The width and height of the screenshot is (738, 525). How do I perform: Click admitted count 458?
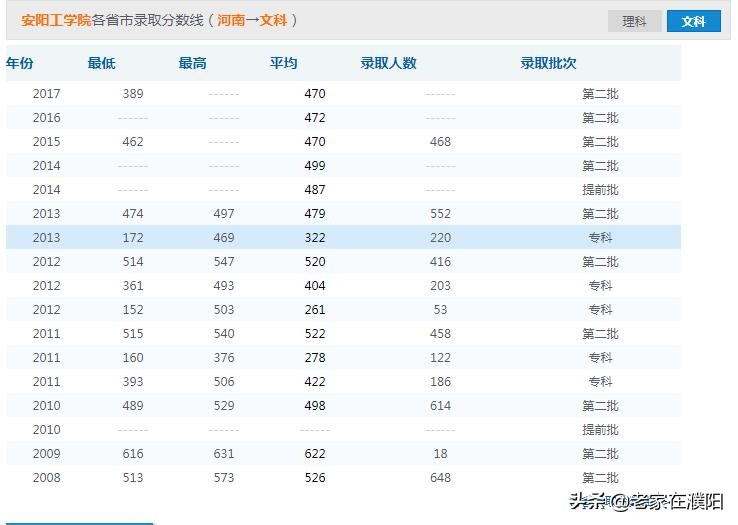(x=441, y=334)
